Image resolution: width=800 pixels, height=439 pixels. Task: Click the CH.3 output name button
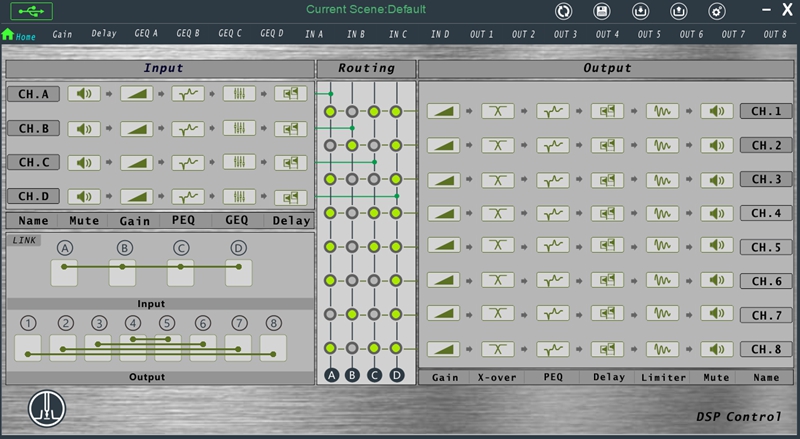tap(766, 179)
